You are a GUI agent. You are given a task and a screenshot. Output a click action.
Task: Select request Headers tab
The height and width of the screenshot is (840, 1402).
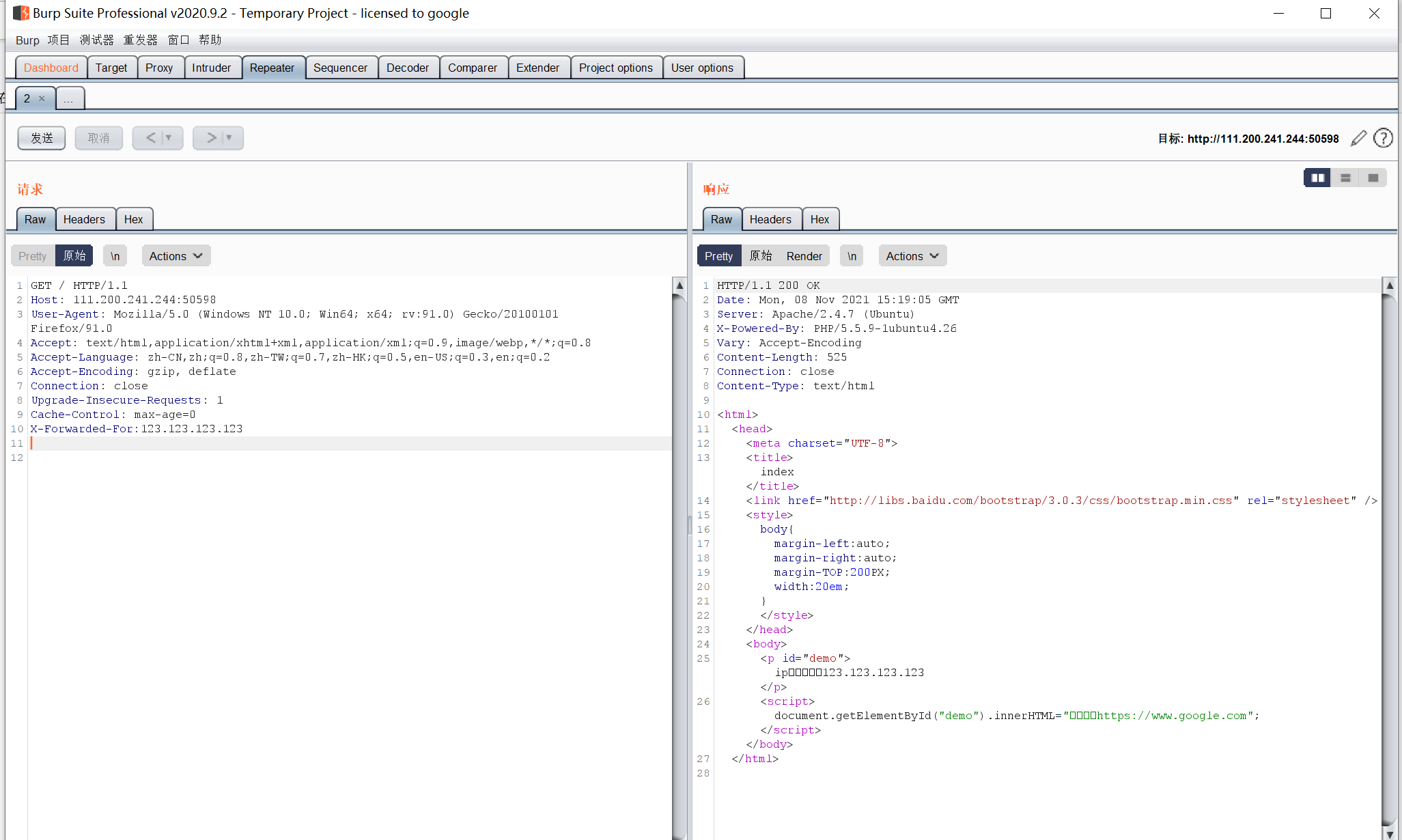click(85, 219)
